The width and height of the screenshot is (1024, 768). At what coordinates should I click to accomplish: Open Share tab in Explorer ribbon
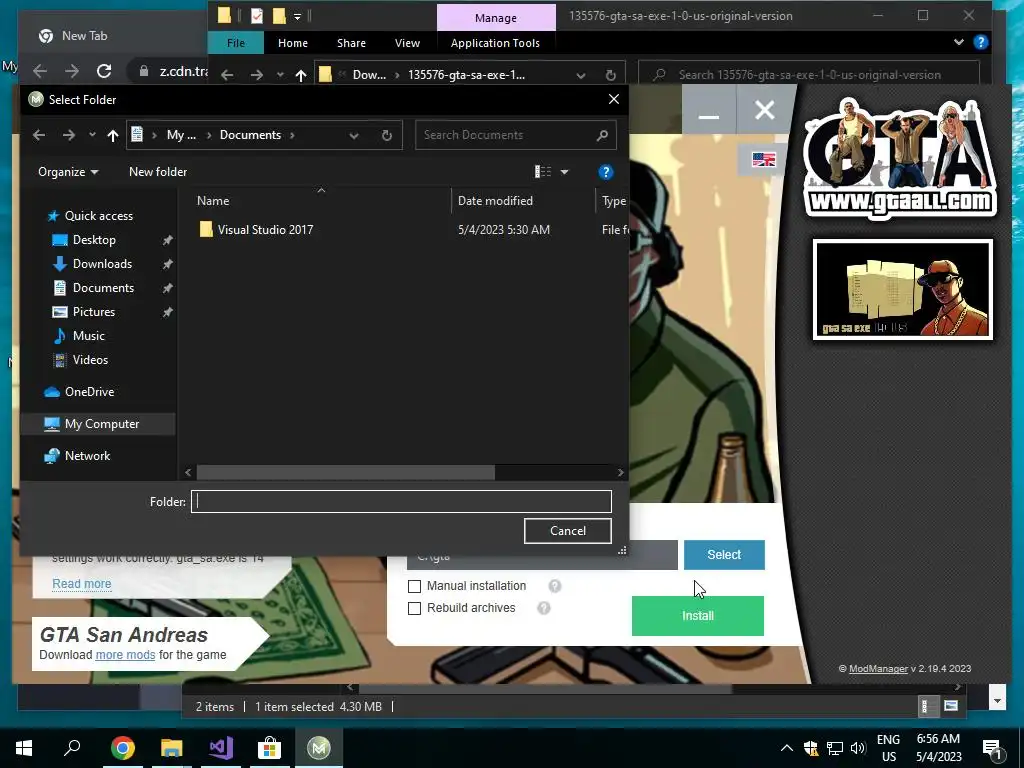[351, 43]
